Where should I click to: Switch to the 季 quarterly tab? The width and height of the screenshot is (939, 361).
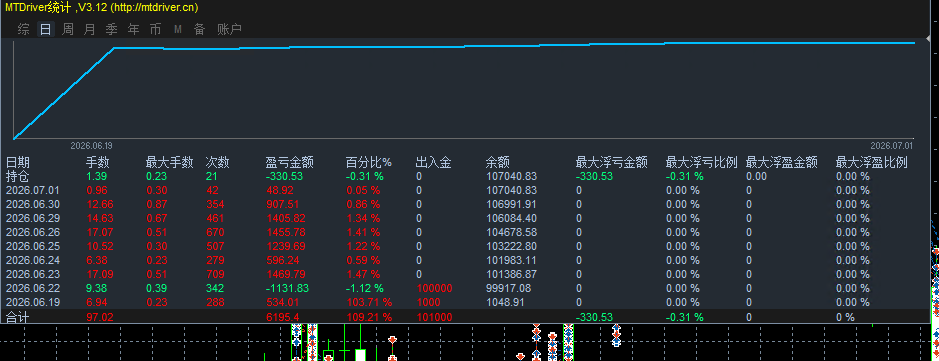pos(111,29)
